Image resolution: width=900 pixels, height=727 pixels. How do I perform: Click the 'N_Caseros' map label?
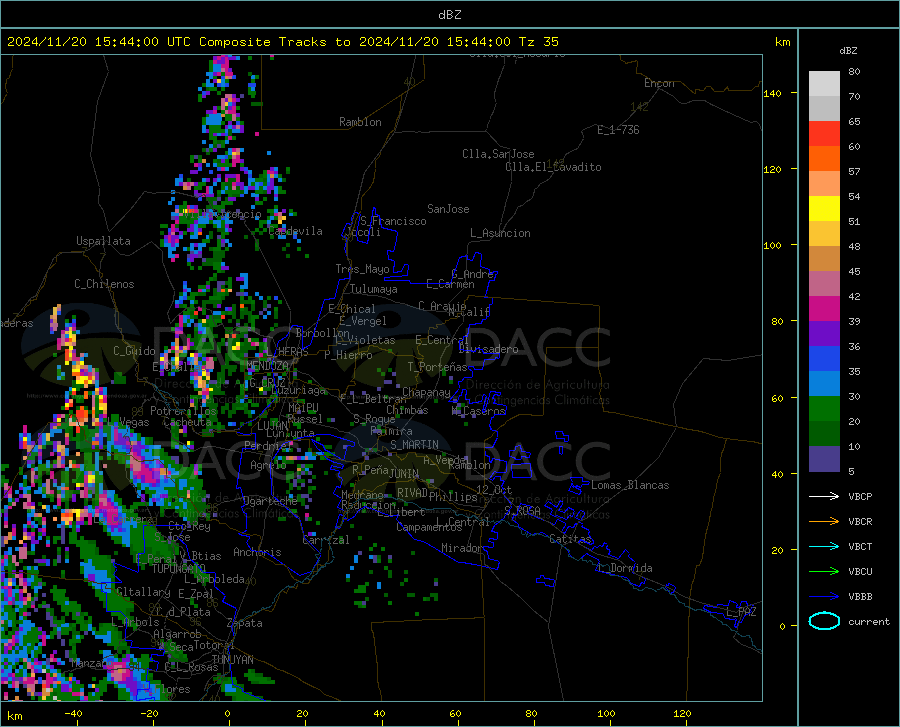478,411
